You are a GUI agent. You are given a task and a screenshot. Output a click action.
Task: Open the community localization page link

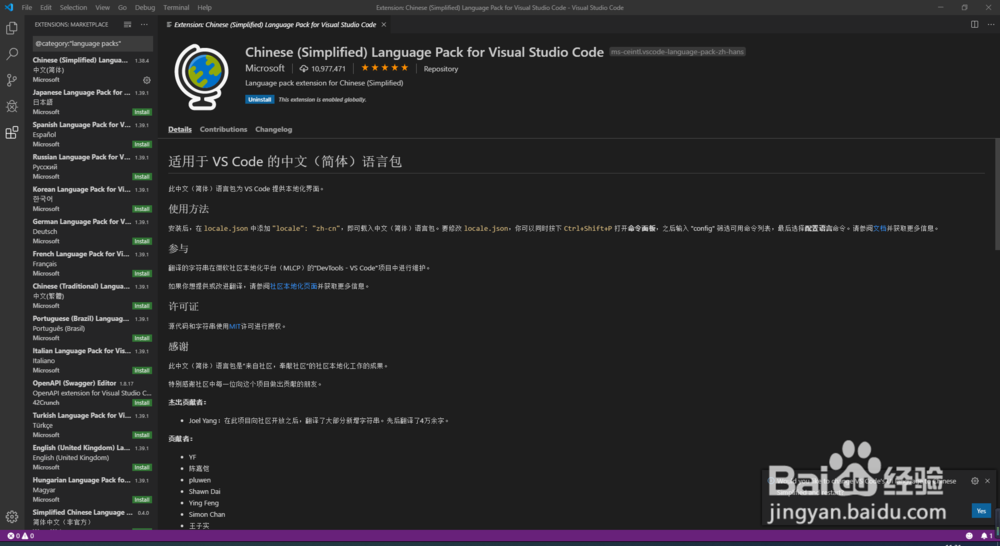(x=293, y=286)
